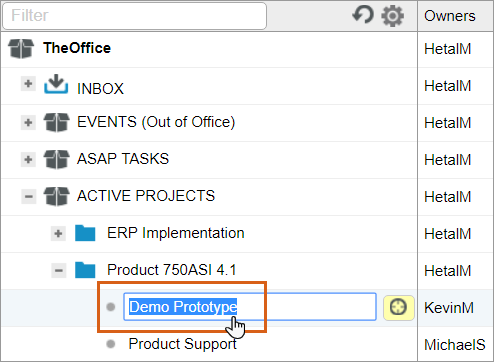494x362 pixels.
Task: Click the yellow target icon beside Demo Prototype
Action: 399,307
